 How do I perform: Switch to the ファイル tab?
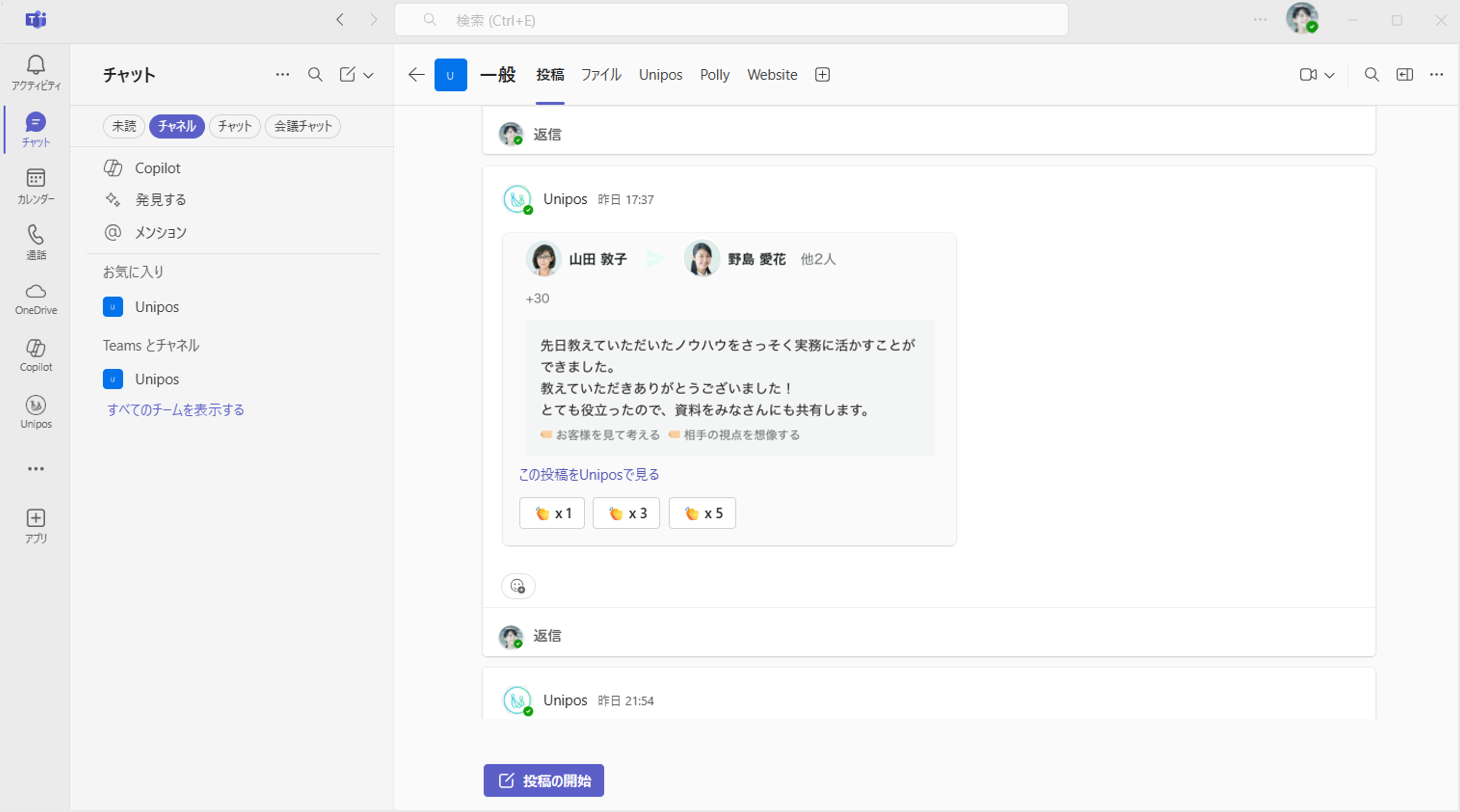(x=601, y=75)
